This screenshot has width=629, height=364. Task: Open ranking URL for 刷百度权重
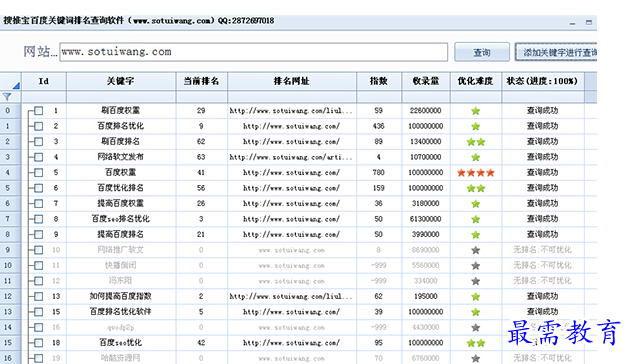tap(291, 111)
